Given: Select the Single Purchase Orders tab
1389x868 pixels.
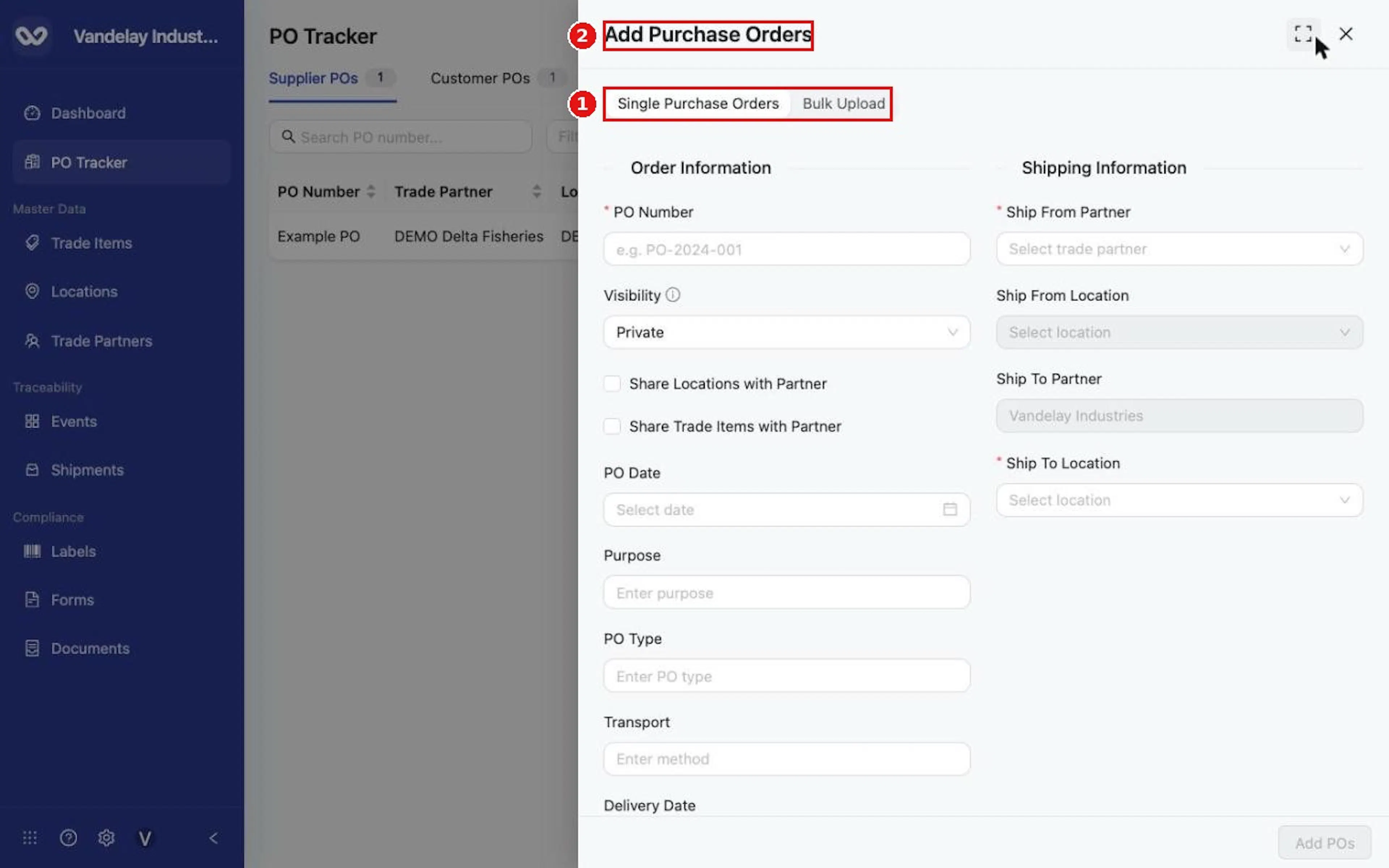Looking at the screenshot, I should [698, 103].
